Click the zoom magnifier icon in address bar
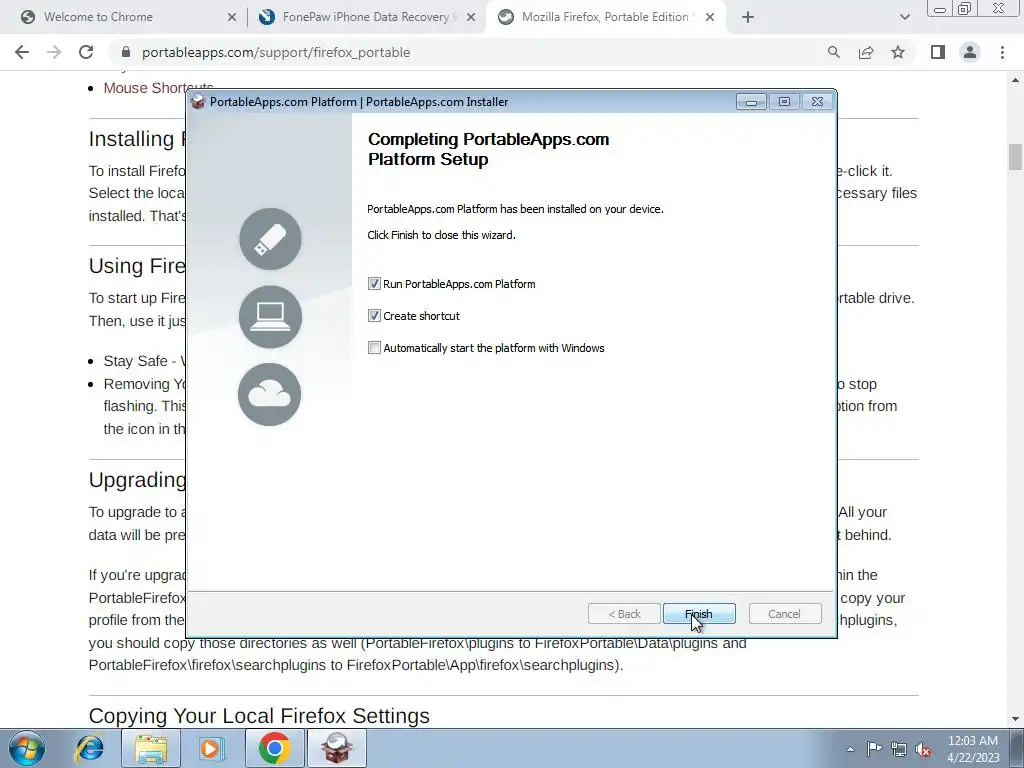The width and height of the screenshot is (1024, 768). pos(833,52)
